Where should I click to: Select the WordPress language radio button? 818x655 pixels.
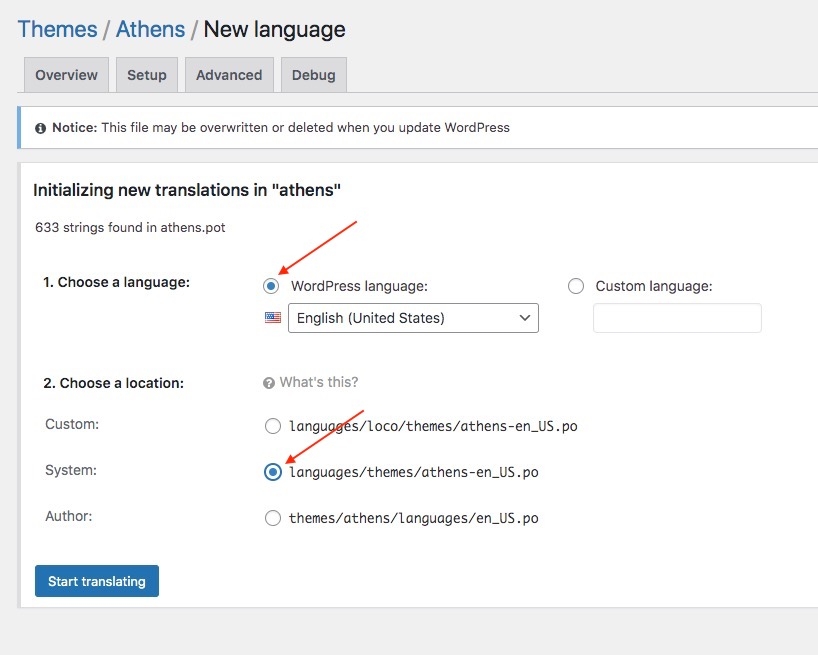(271, 286)
